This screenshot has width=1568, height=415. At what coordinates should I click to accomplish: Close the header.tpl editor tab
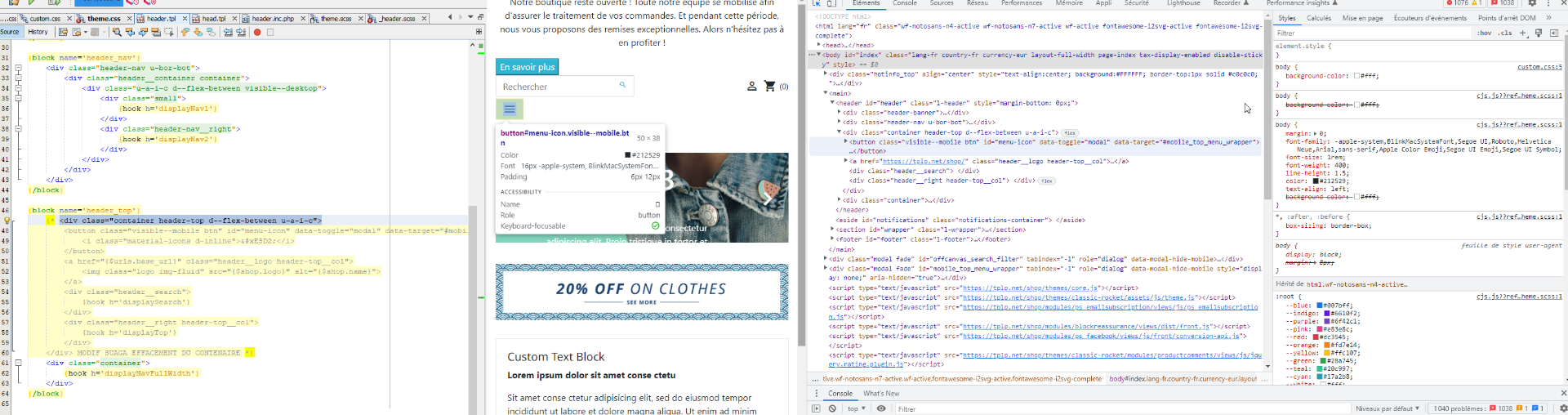click(185, 18)
